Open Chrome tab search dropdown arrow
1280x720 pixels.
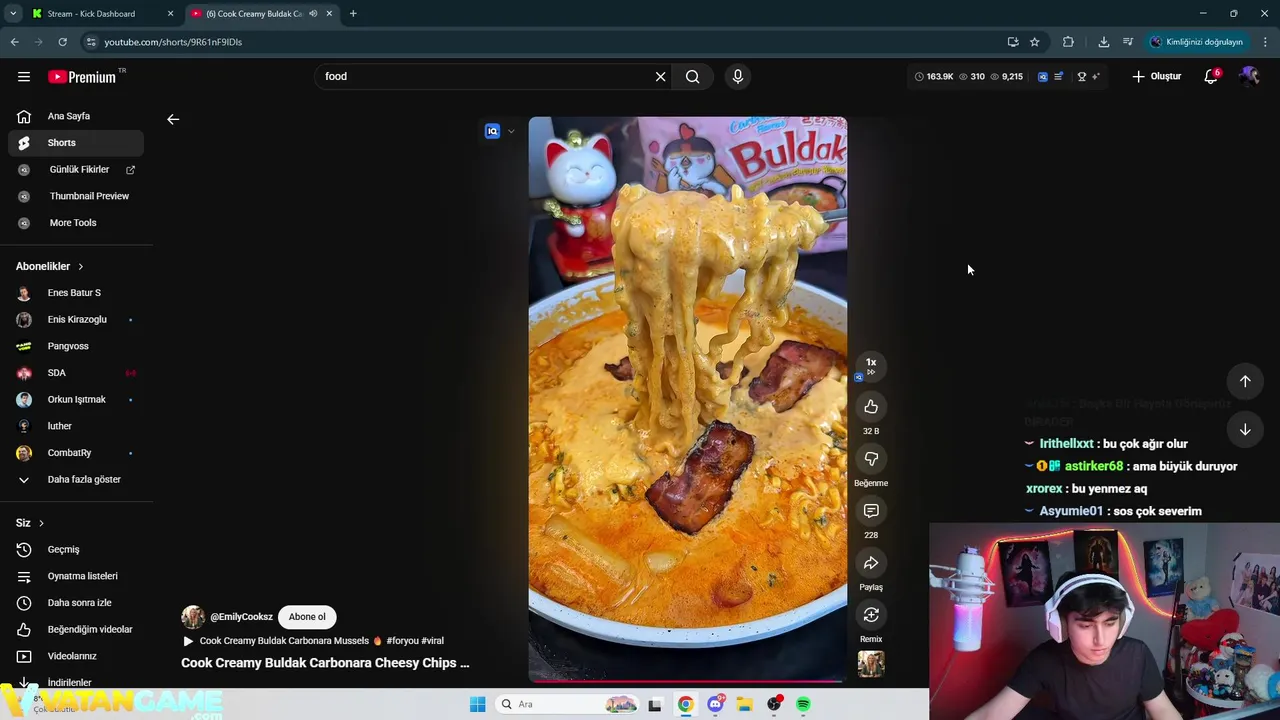tap(13, 14)
